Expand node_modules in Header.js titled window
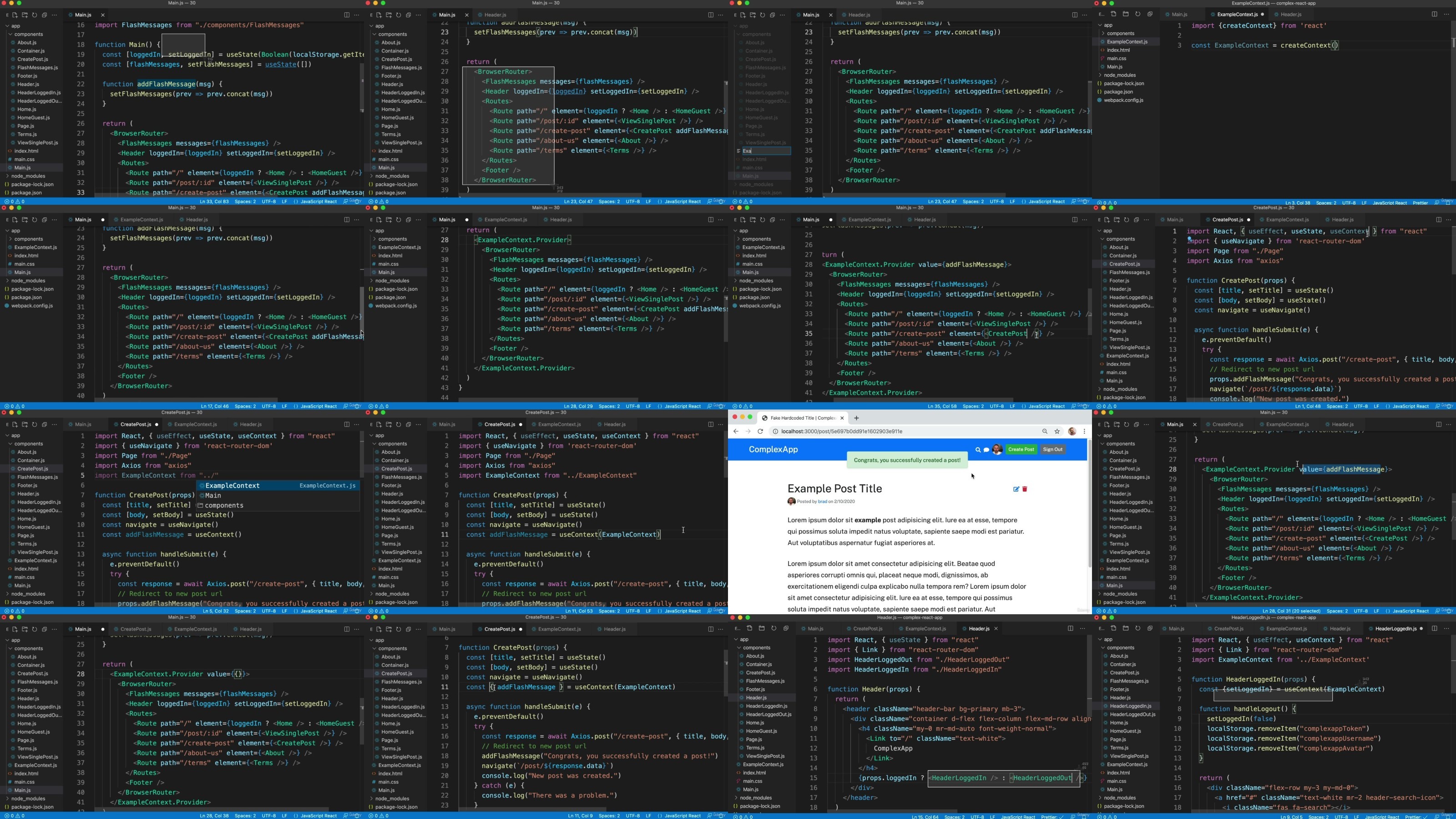 click(753, 798)
